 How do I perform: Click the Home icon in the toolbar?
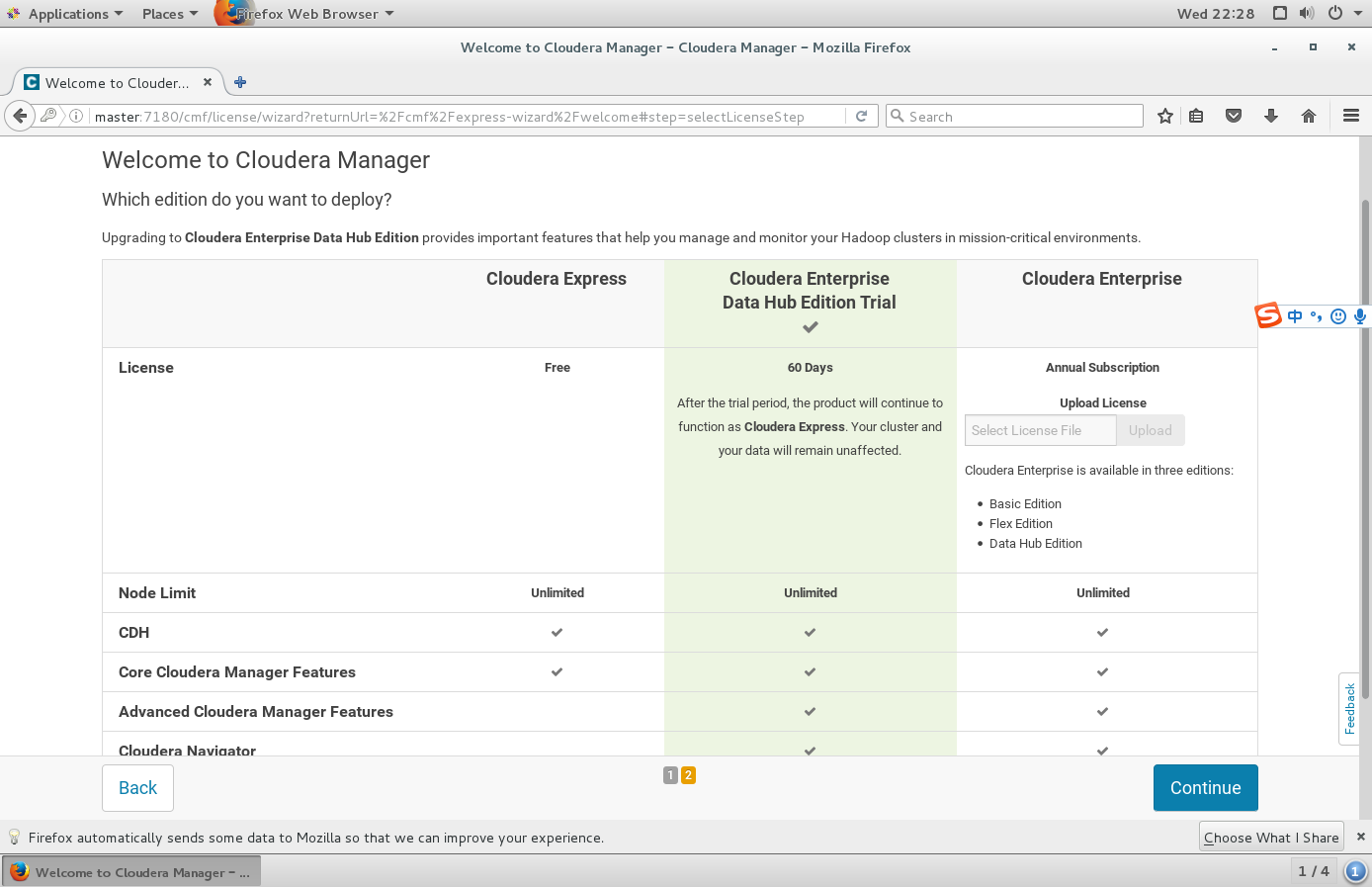[x=1309, y=116]
